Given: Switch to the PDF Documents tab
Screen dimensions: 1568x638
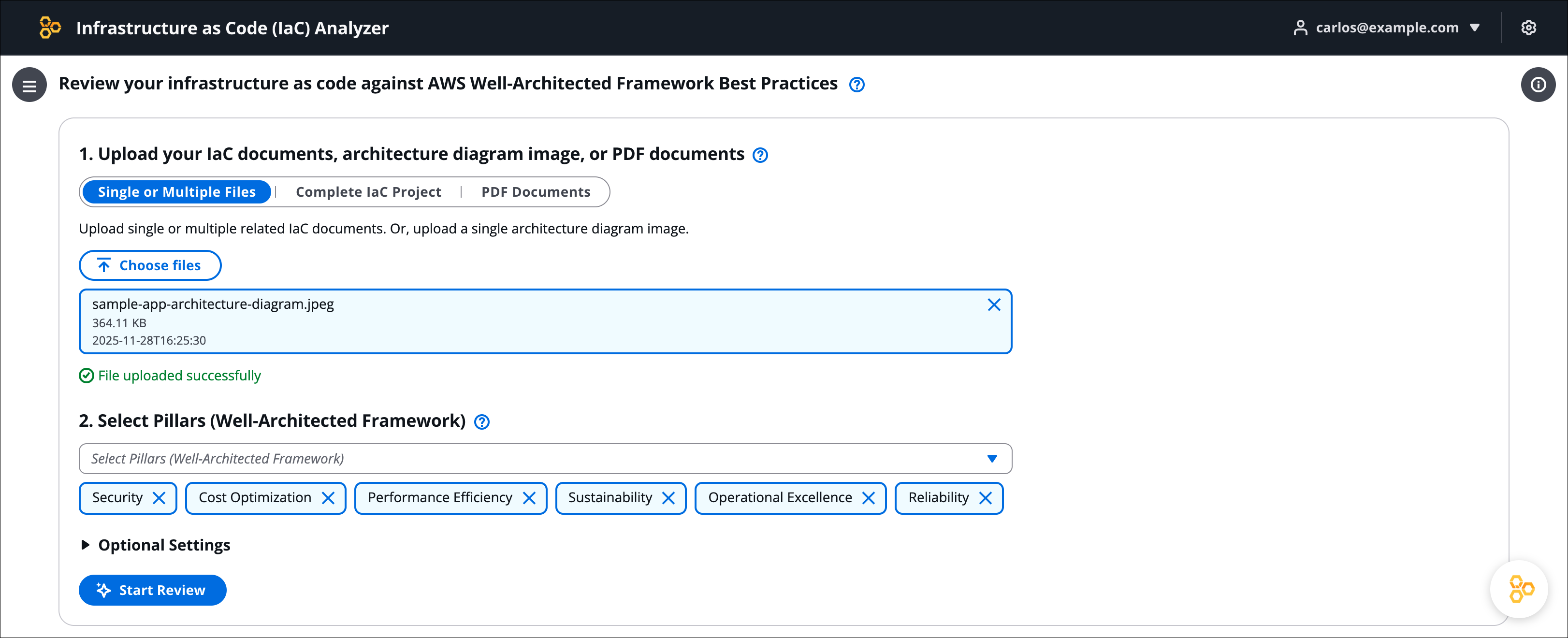Looking at the screenshot, I should click(536, 192).
